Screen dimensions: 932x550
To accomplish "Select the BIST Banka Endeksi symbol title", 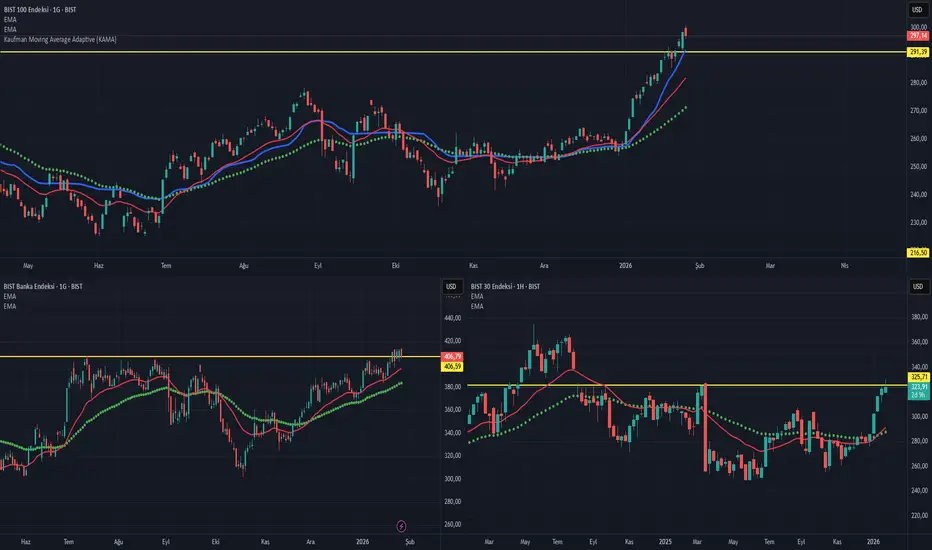I will click(46, 287).
